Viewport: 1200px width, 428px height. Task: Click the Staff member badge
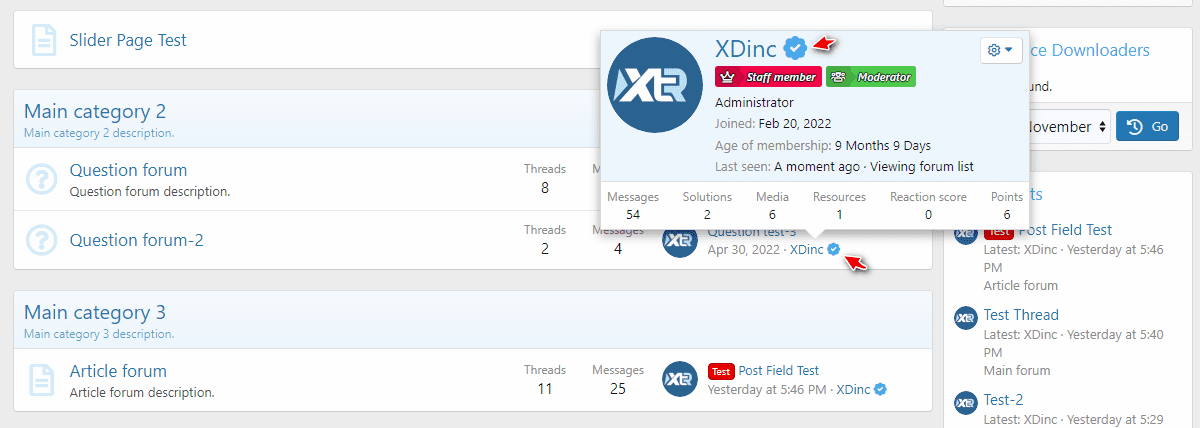point(768,76)
